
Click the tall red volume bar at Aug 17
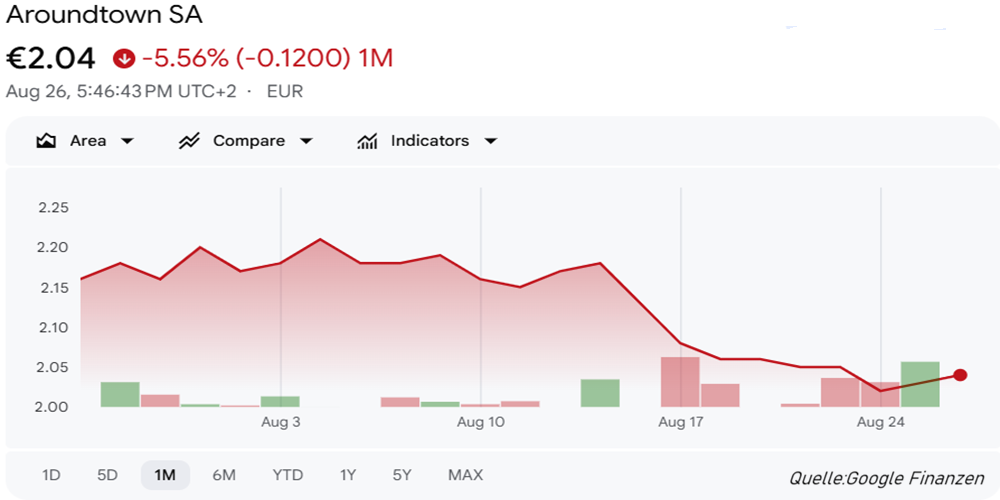[680, 382]
